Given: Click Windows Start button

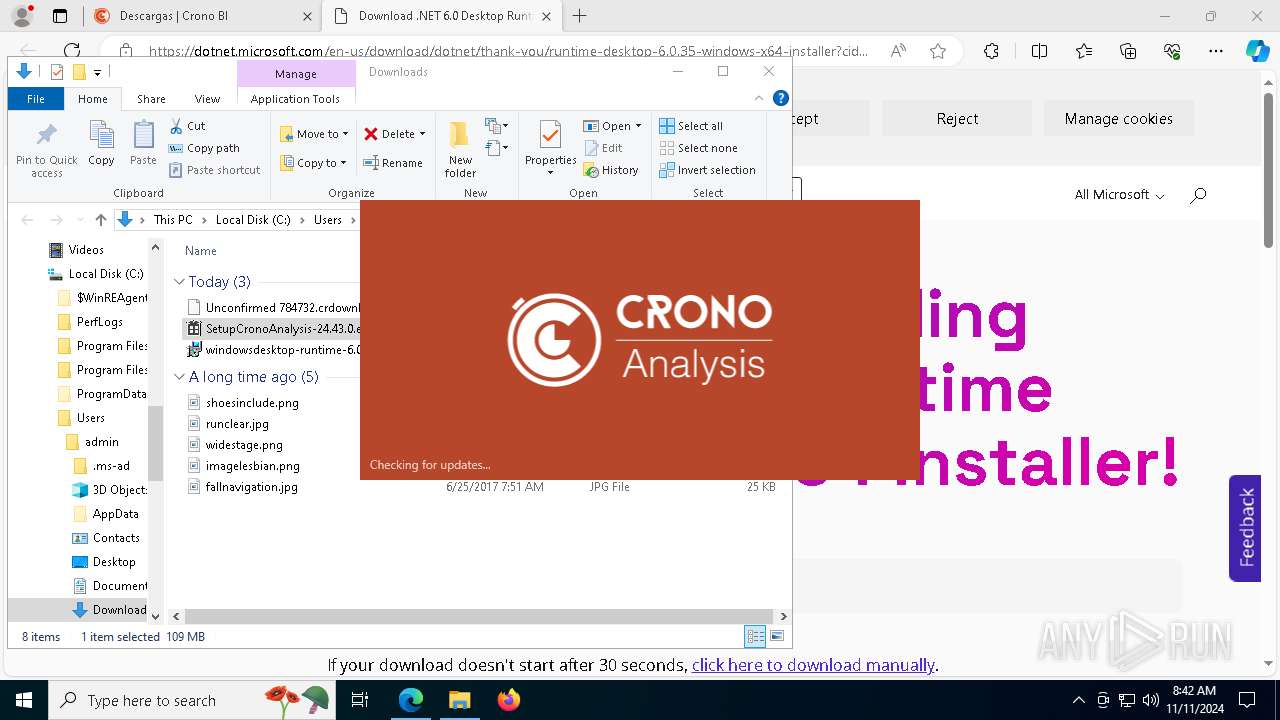Looking at the screenshot, I should 23,700.
